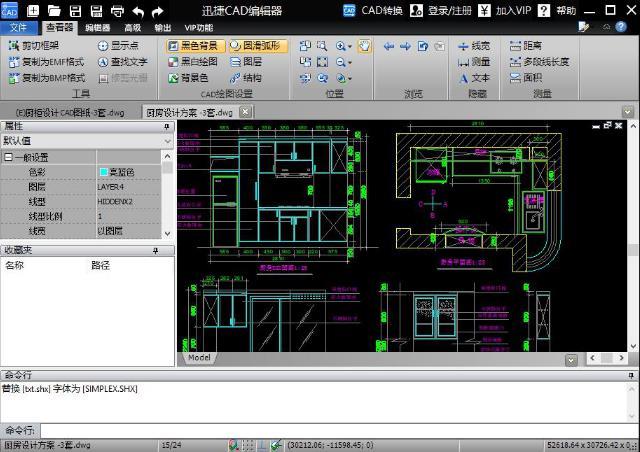
Task: Enable 黑白绘图 black-and-white drawing
Action: tap(192, 62)
